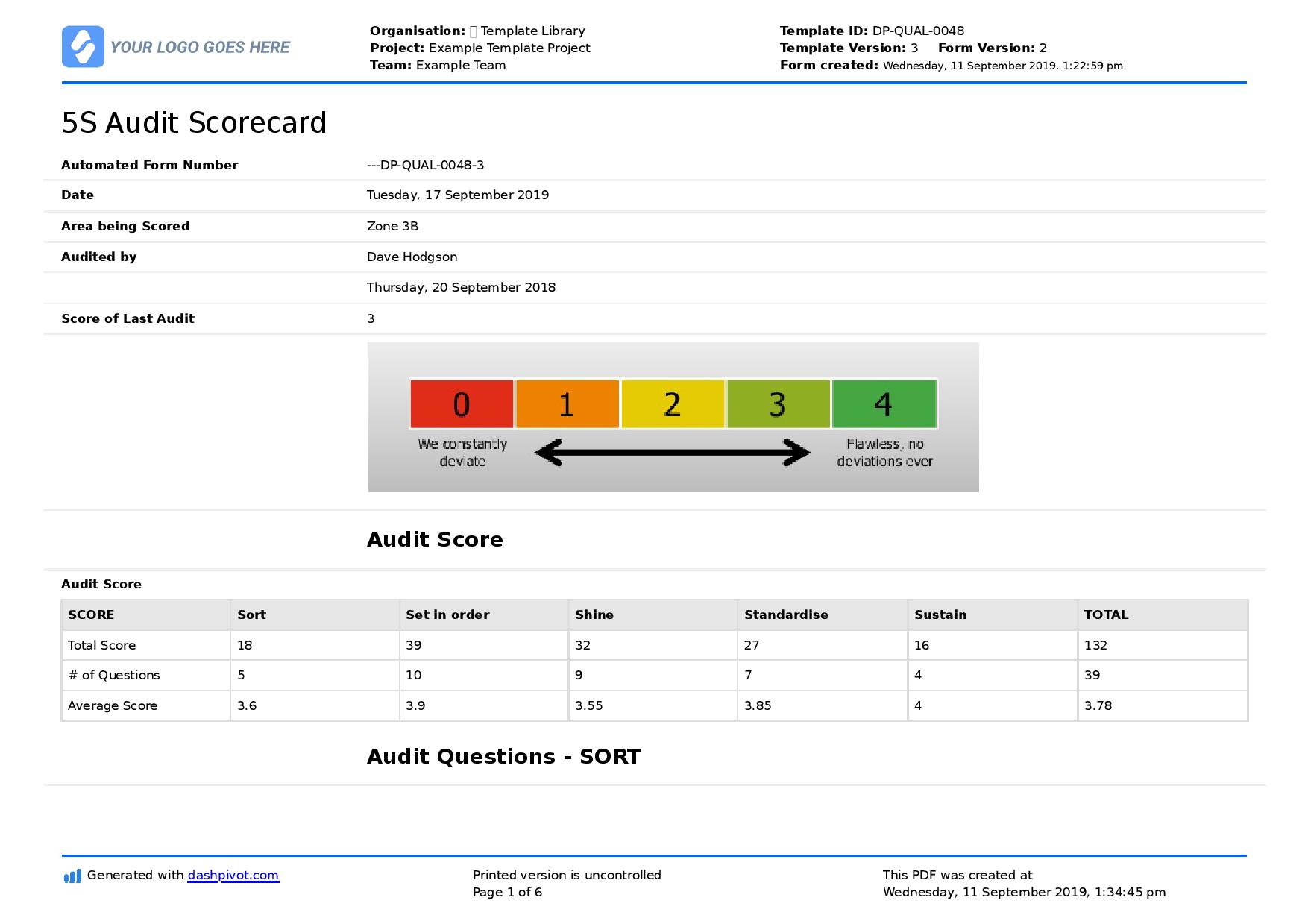Image resolution: width=1308 pixels, height=924 pixels.
Task: Click the blue logo icon in header
Action: tap(83, 46)
